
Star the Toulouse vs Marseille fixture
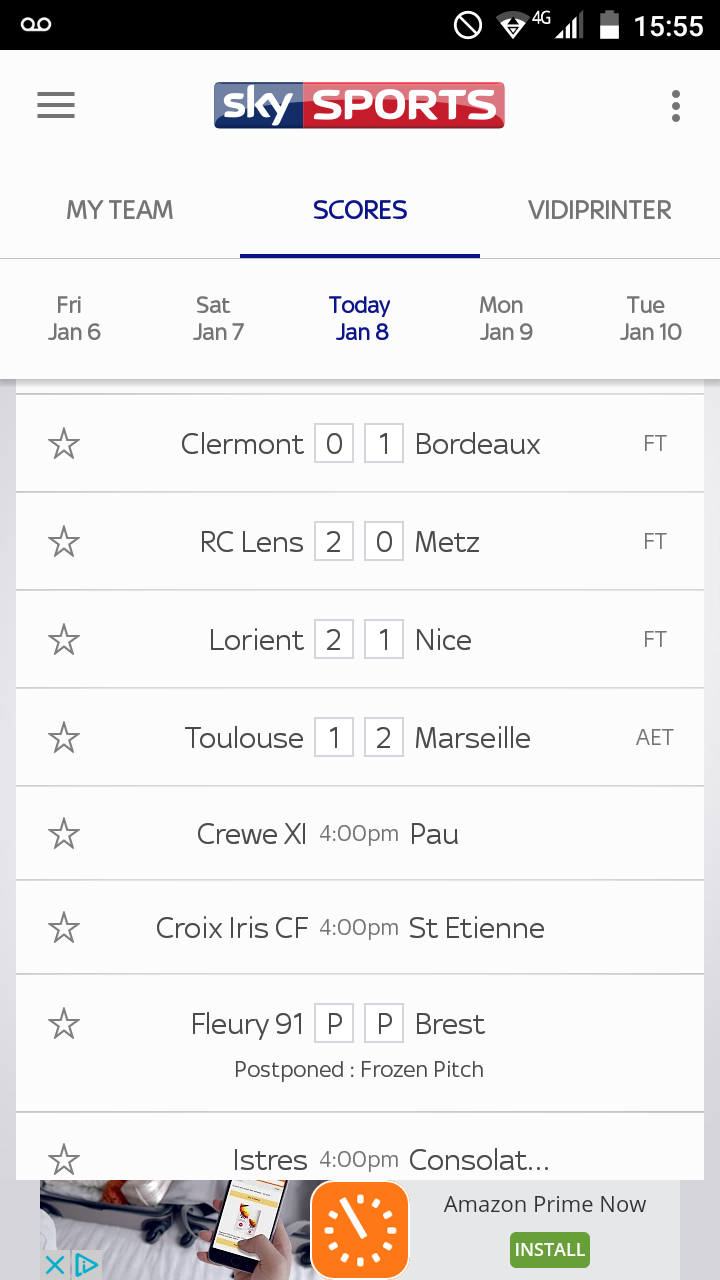(x=64, y=737)
